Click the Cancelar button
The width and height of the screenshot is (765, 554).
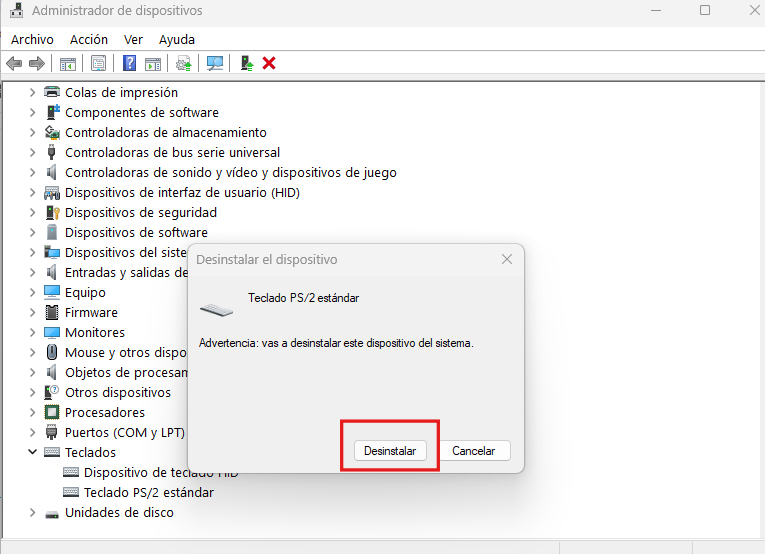click(474, 451)
